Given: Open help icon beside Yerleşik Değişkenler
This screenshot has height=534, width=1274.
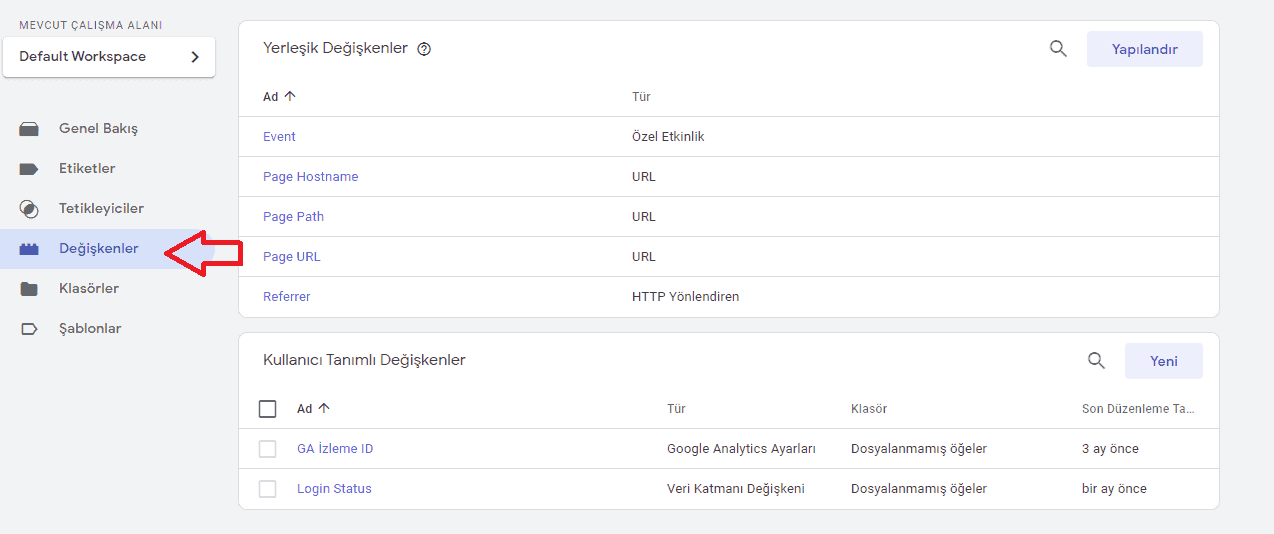Looking at the screenshot, I should click(424, 49).
